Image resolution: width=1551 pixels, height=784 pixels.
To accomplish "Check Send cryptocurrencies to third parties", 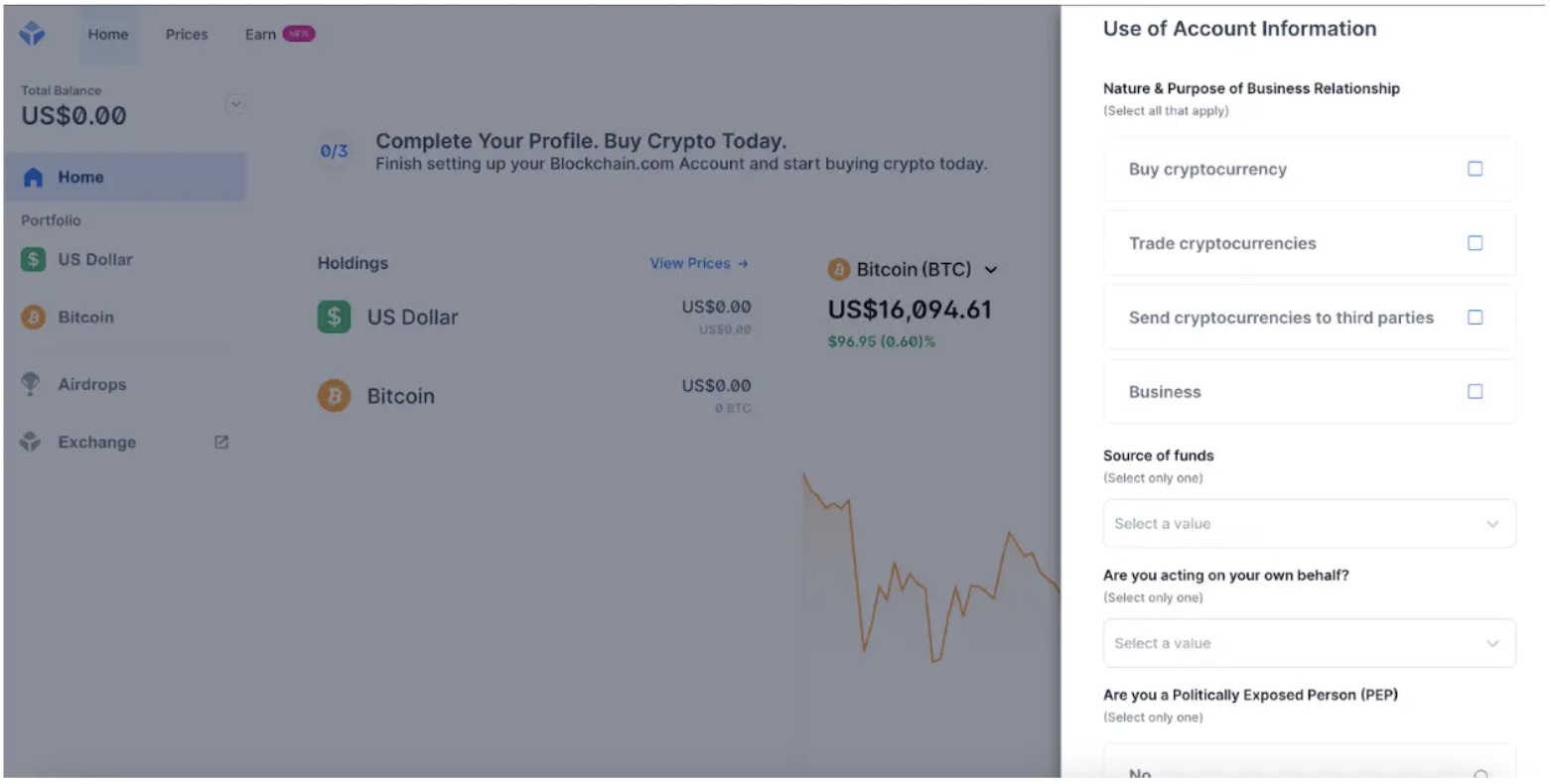I will coord(1475,317).
